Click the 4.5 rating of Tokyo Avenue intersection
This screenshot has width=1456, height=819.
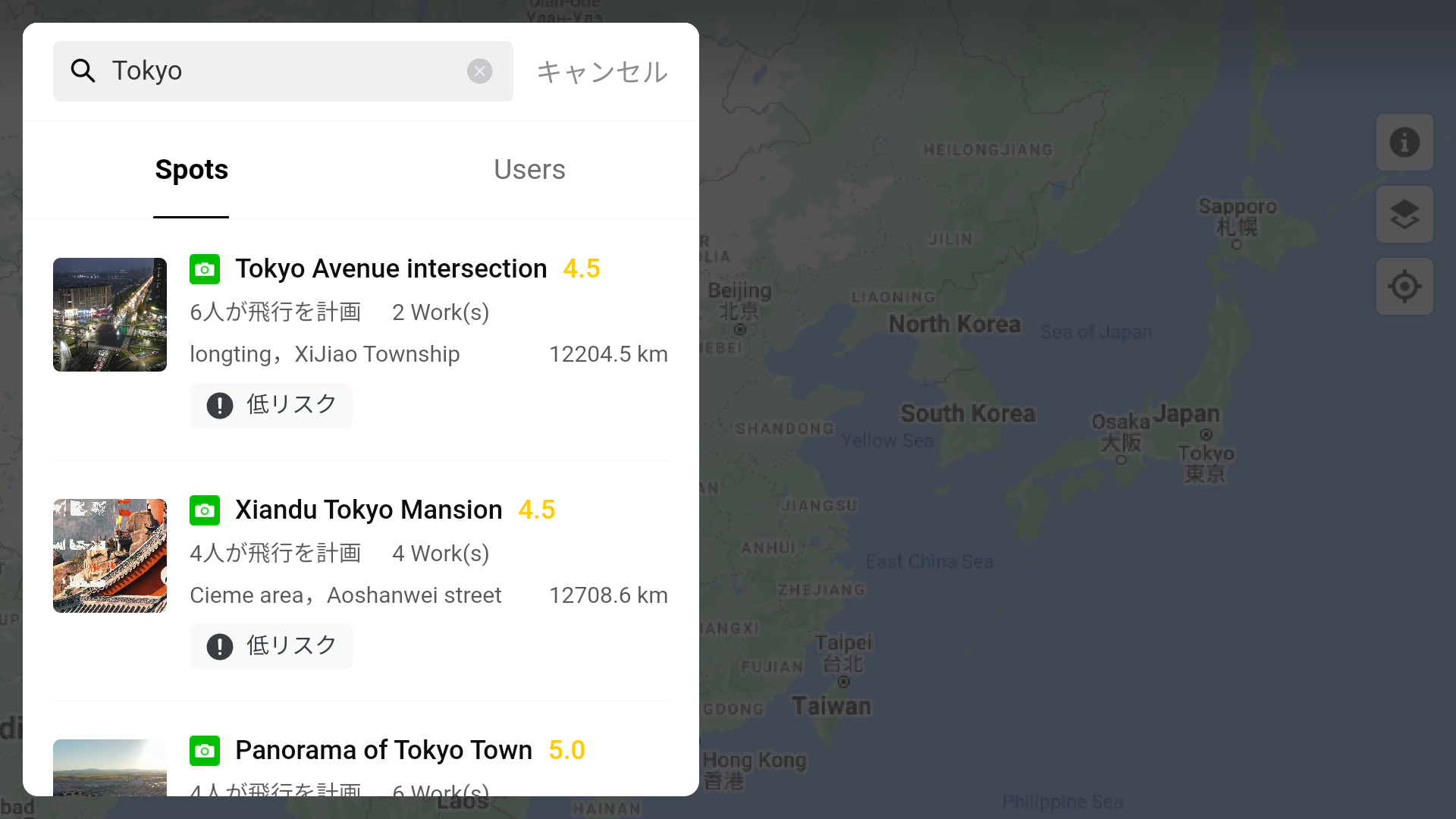tap(582, 268)
